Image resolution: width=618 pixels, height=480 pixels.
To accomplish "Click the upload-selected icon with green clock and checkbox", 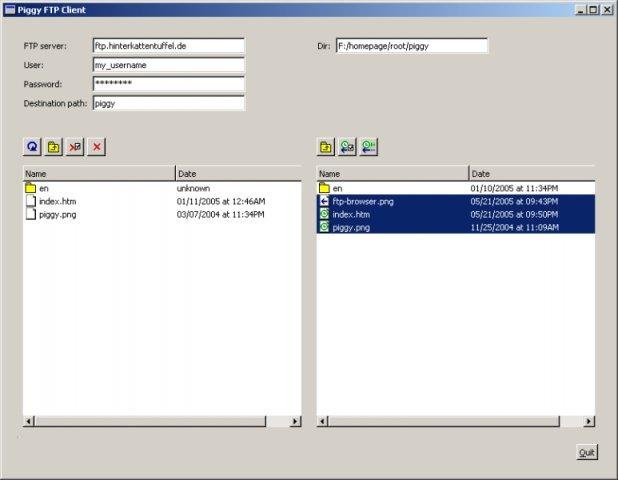I will 347,147.
